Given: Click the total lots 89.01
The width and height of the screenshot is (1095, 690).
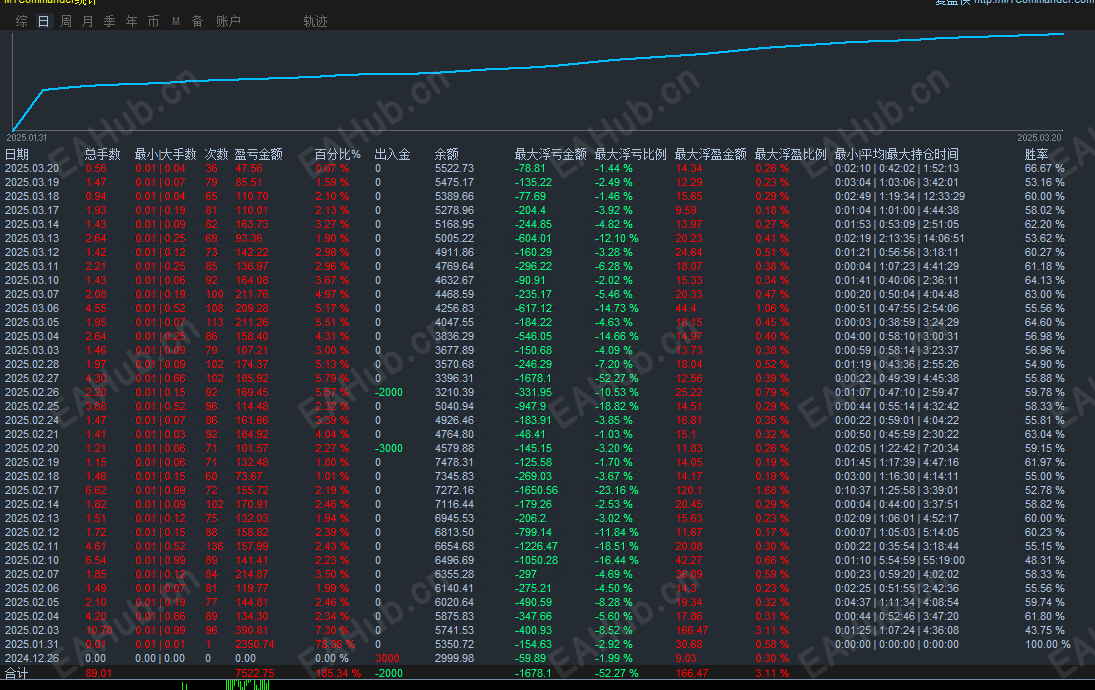Looking at the screenshot, I should coord(98,673).
